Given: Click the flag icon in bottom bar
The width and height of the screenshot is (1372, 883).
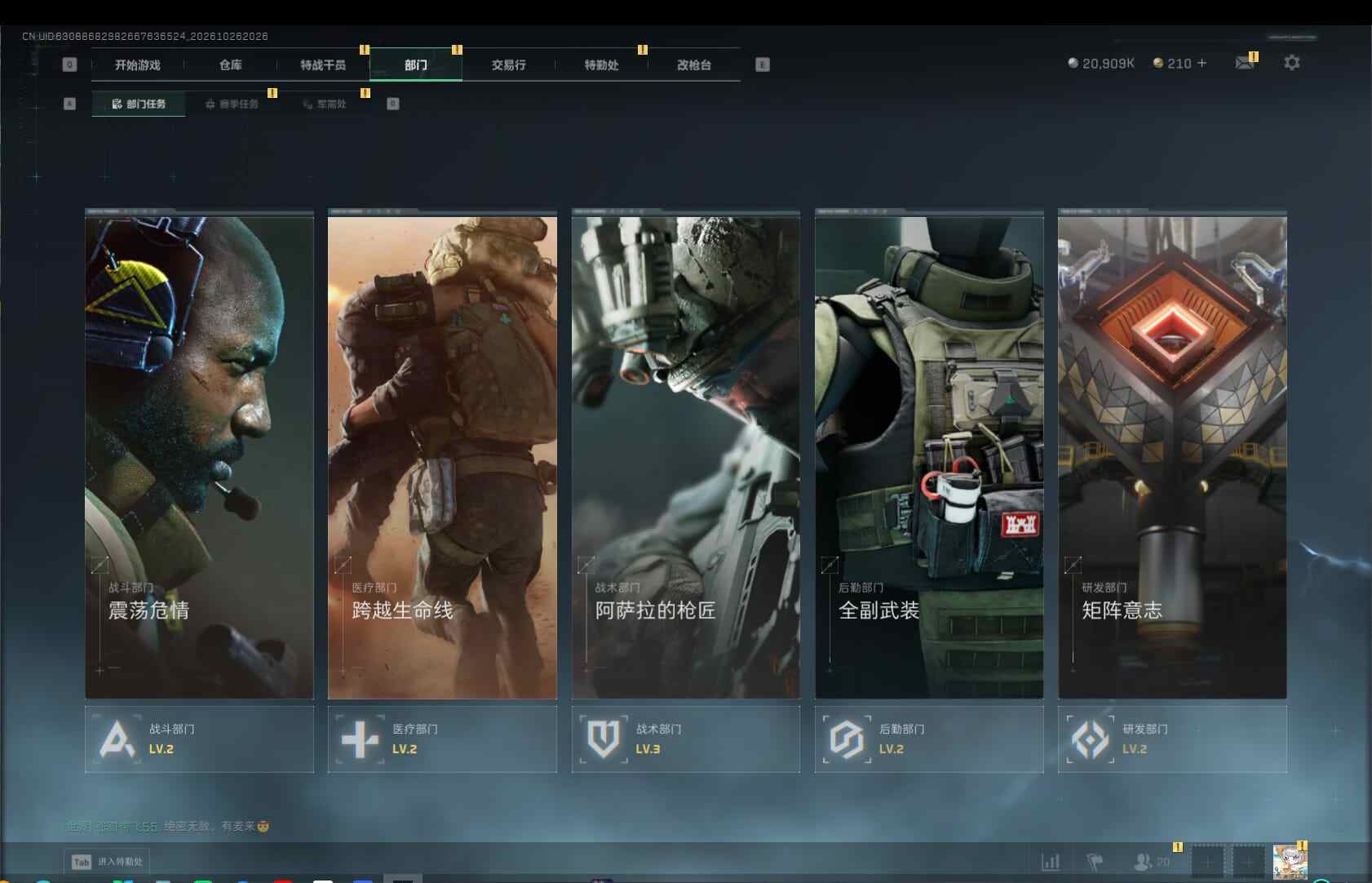Looking at the screenshot, I should (x=1095, y=861).
